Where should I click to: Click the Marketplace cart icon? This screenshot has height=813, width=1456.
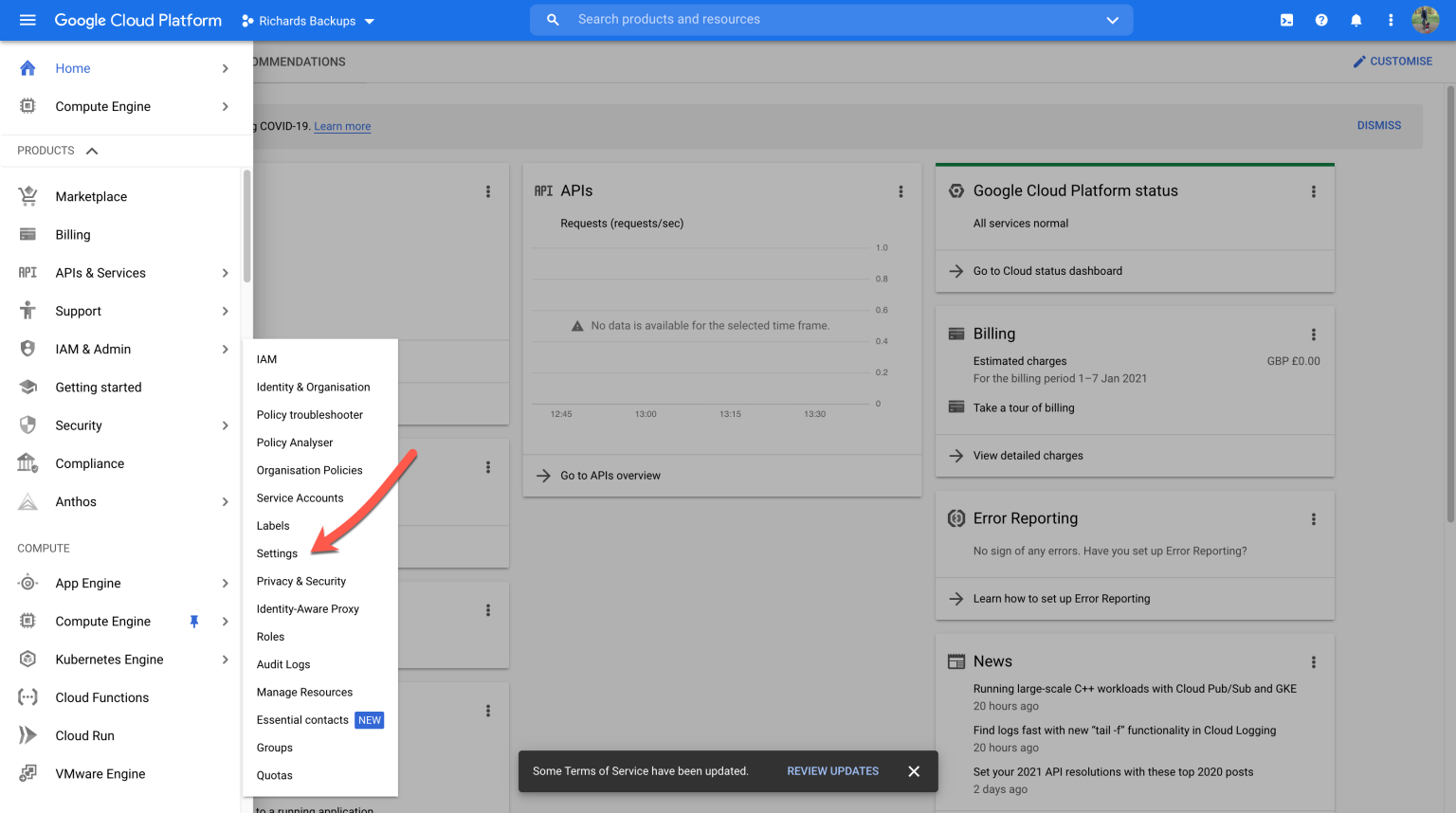tap(27, 196)
